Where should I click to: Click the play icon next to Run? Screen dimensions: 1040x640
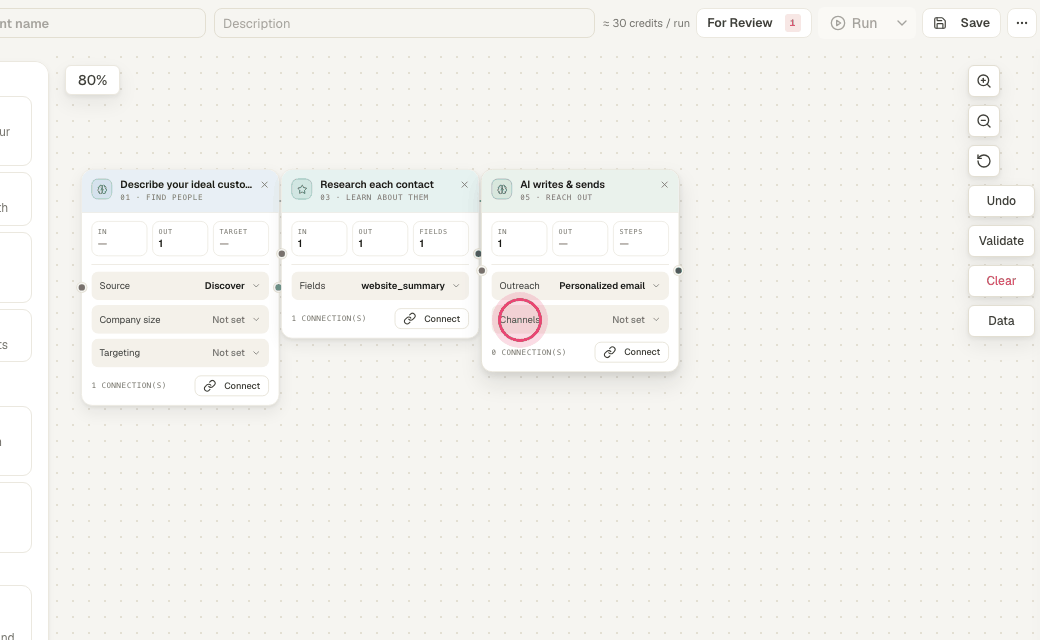(838, 23)
